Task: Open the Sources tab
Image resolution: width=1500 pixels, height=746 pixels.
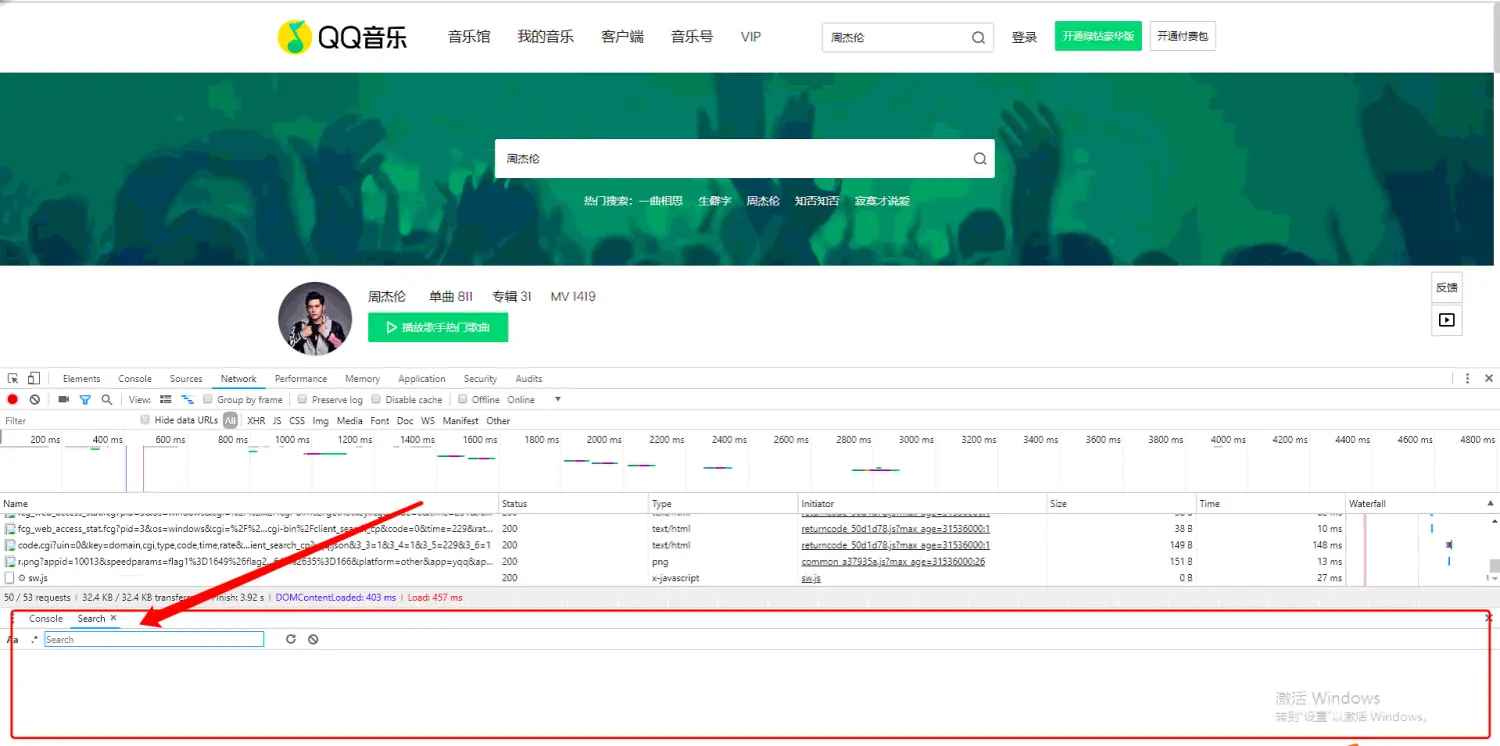Action: click(x=186, y=379)
